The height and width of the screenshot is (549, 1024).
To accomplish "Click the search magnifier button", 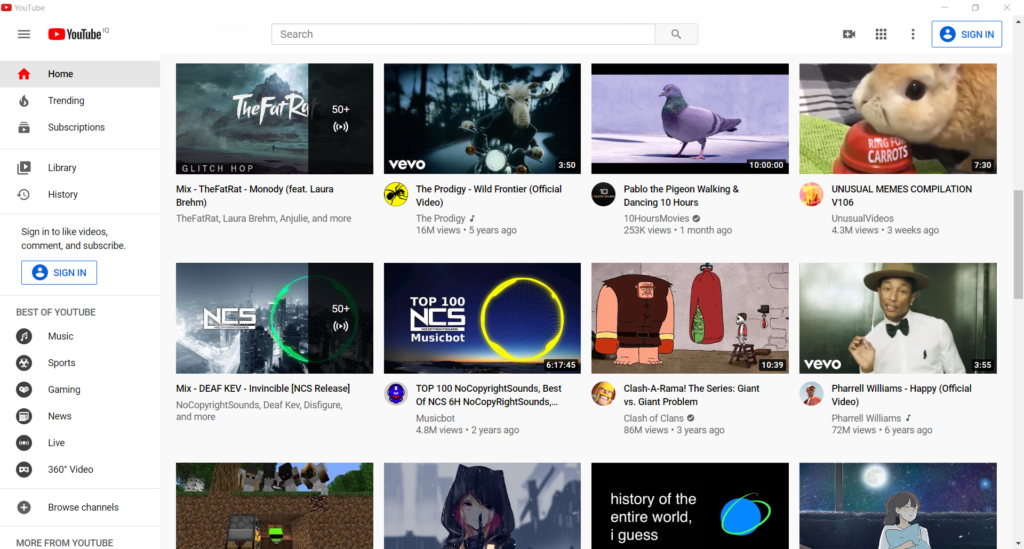I will 676,34.
